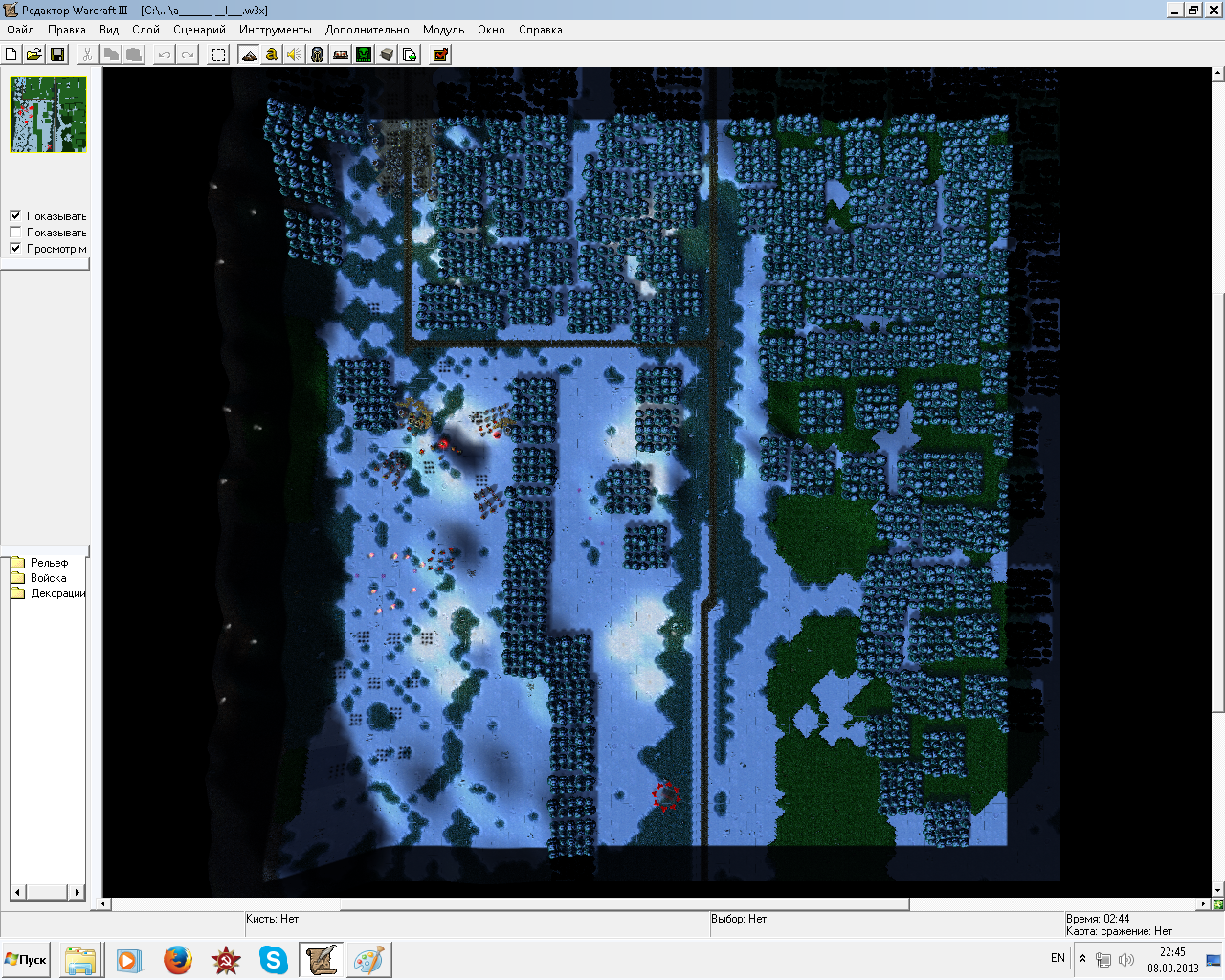Click map view scroll up arrow

(x=1217, y=73)
